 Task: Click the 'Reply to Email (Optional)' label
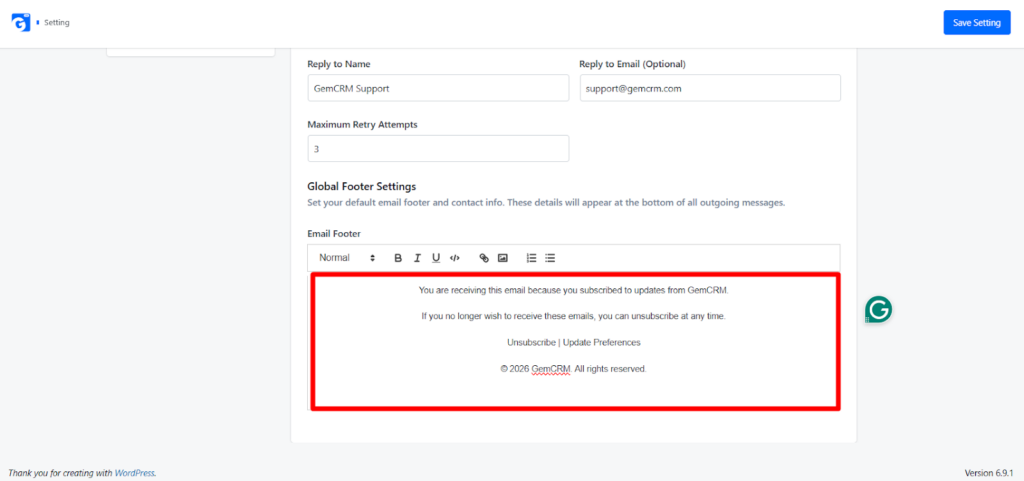coord(632,64)
